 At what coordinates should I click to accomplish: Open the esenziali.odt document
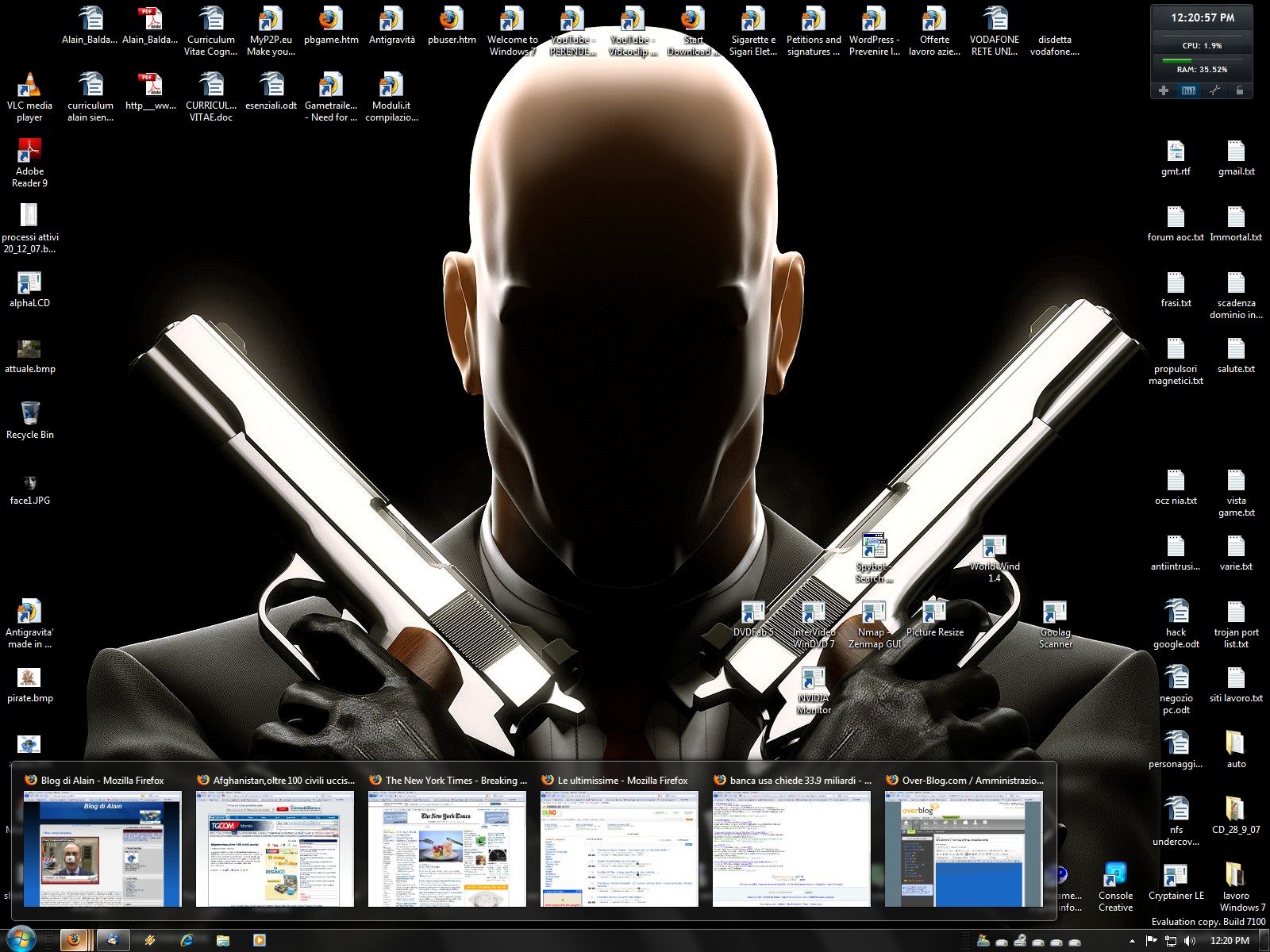tap(271, 90)
